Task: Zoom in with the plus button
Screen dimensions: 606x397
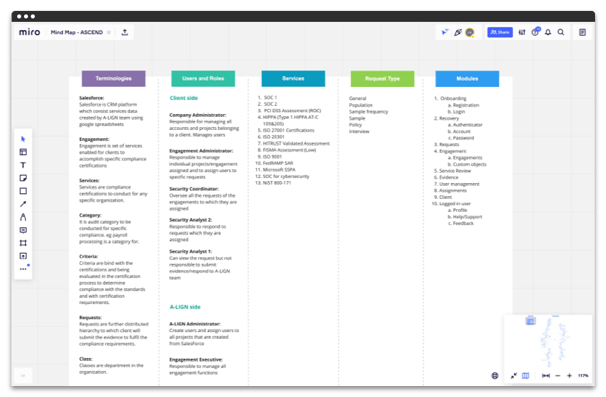Action: (x=569, y=375)
